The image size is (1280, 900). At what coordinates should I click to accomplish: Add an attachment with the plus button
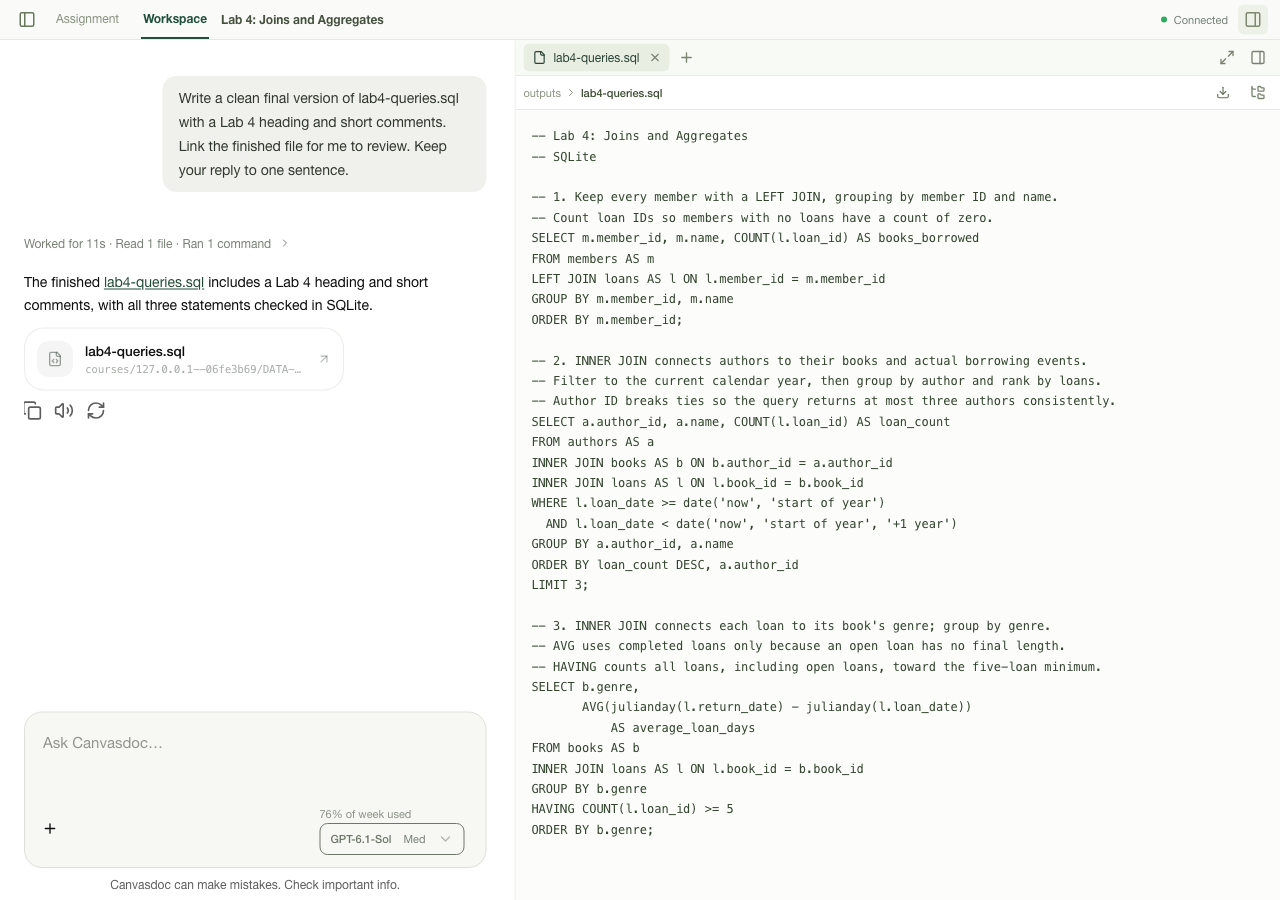pos(50,828)
